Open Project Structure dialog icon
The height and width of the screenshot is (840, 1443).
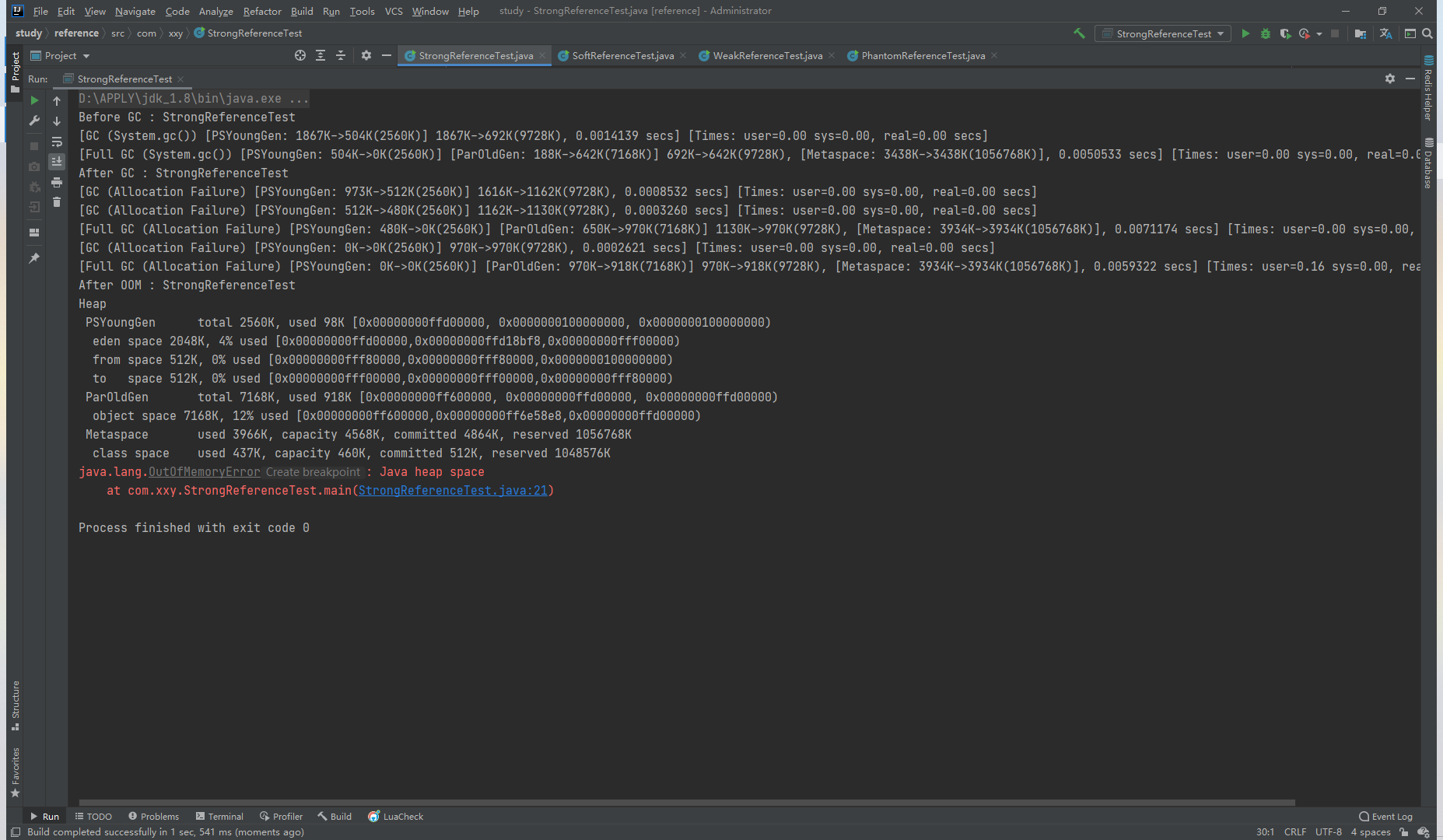(1360, 33)
